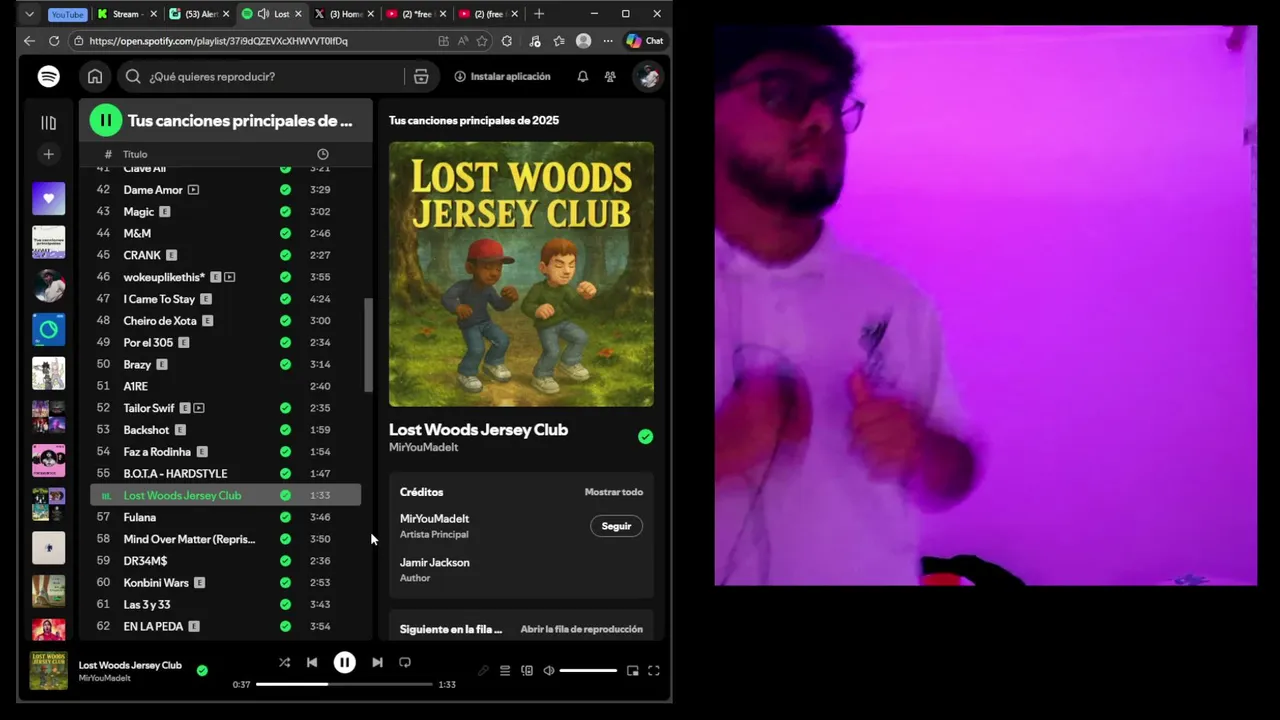Skip to next track
The width and height of the screenshot is (1280, 720).
377,662
